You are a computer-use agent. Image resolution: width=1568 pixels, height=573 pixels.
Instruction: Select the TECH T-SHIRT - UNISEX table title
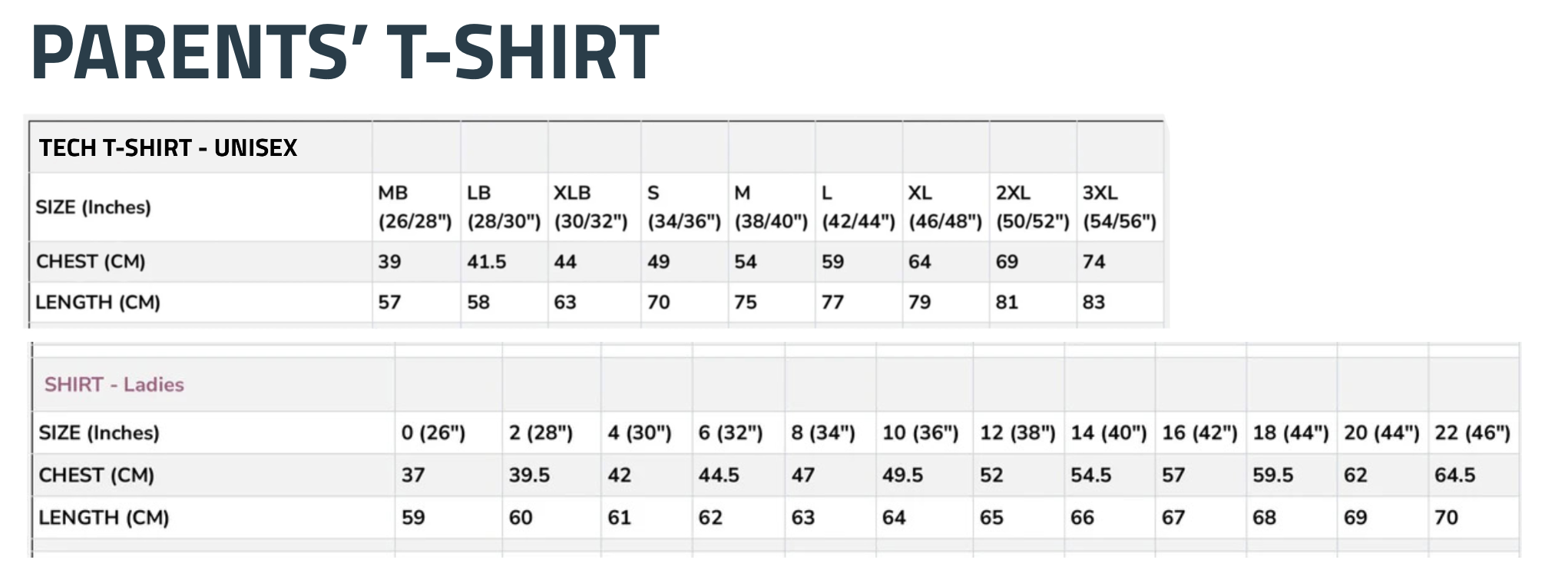(x=168, y=147)
